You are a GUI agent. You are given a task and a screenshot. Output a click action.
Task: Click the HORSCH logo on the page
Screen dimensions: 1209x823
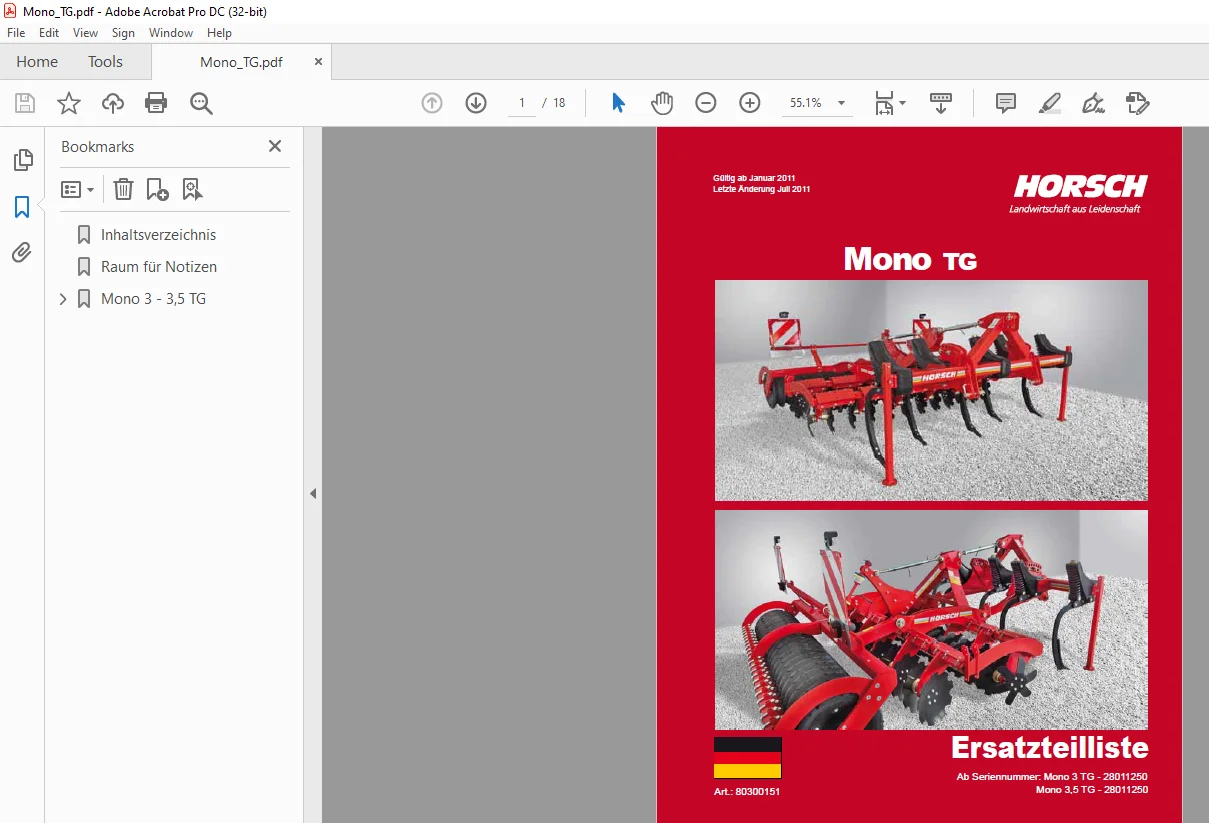point(1080,186)
